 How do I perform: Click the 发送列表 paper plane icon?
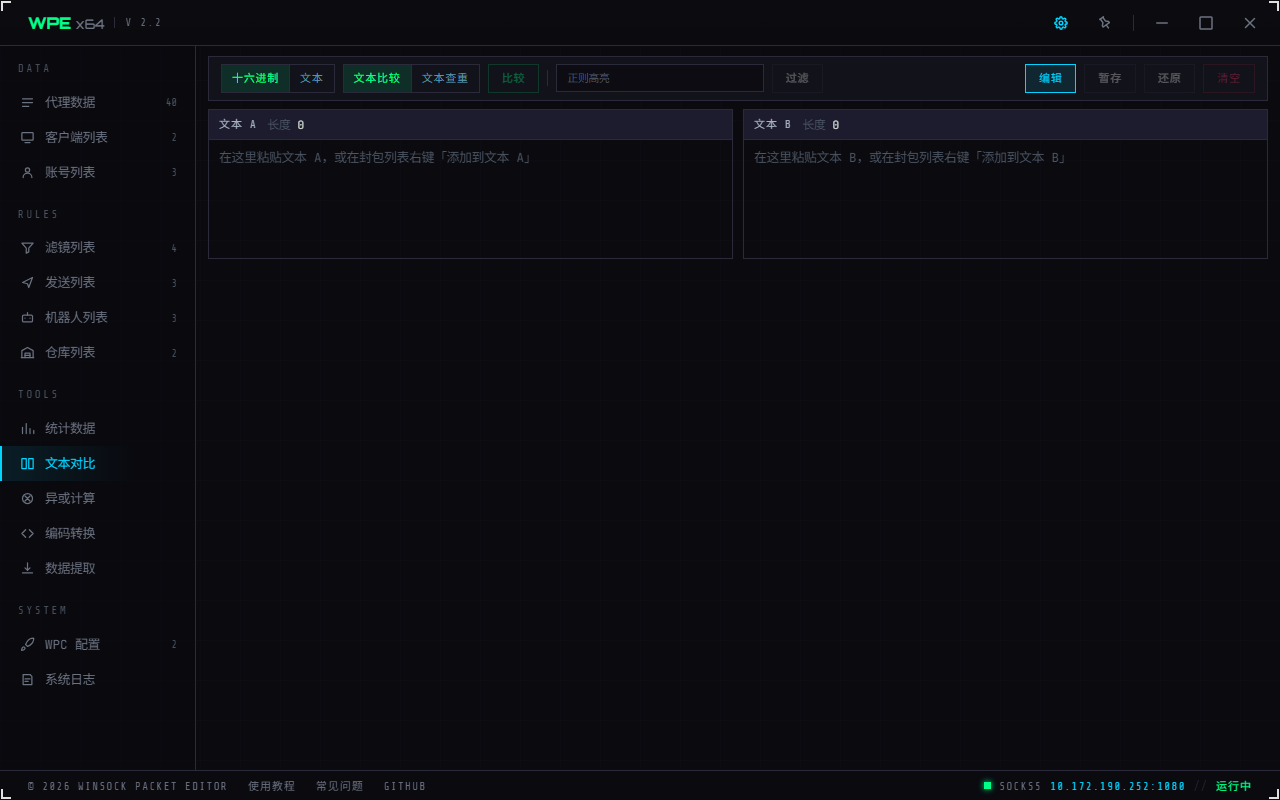28,282
